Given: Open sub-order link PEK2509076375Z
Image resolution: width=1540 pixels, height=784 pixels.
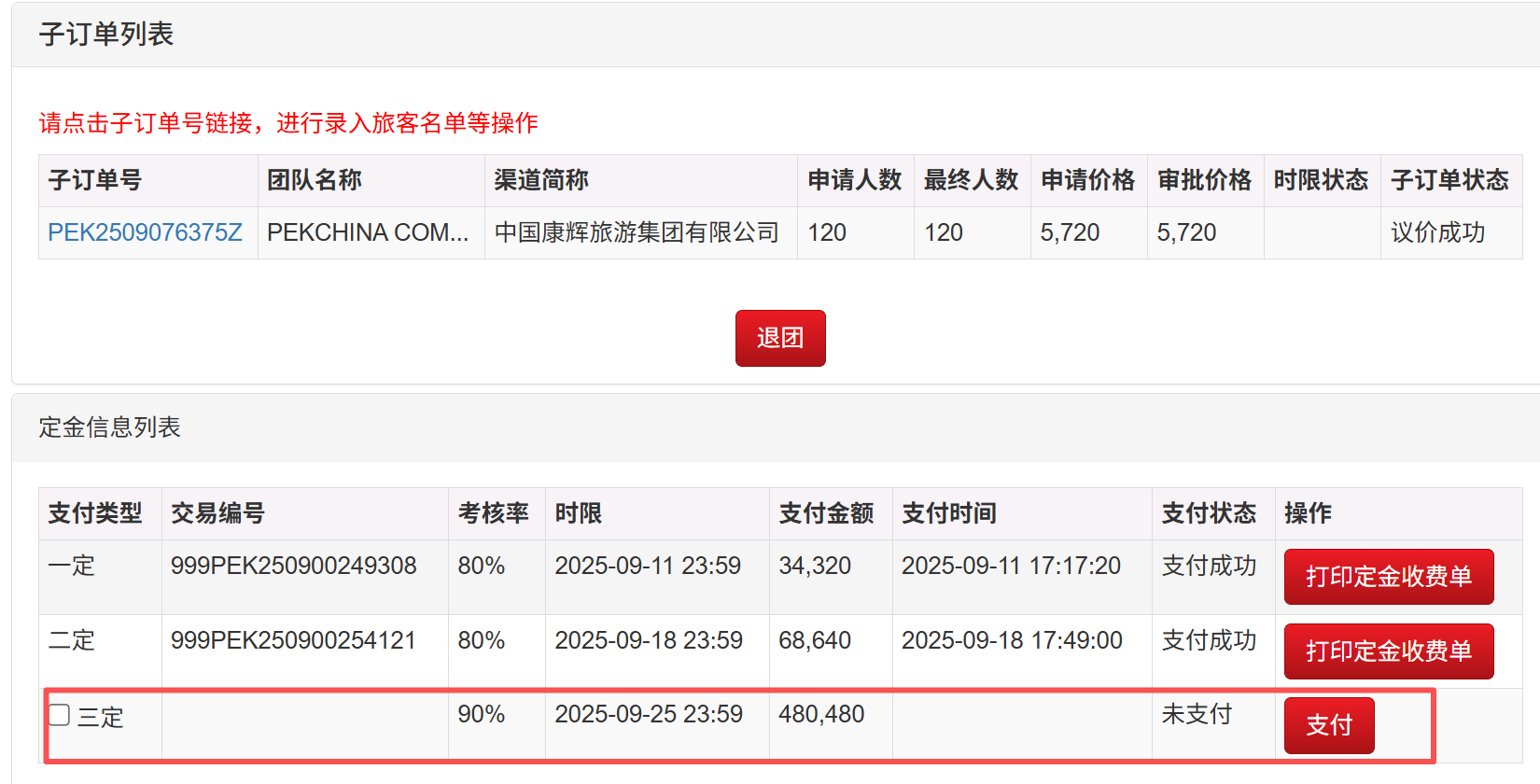Looking at the screenshot, I should (145, 232).
